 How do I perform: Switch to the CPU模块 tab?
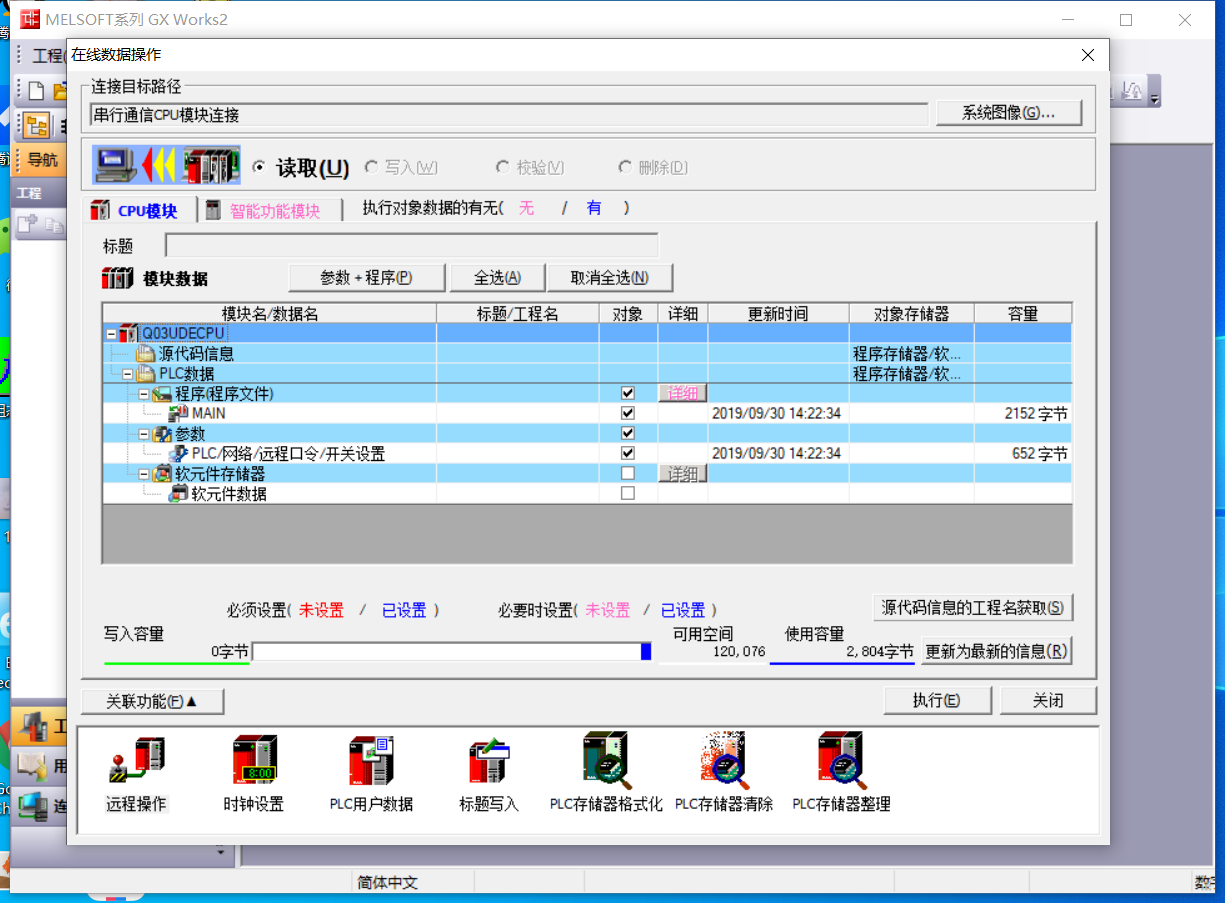(x=137, y=210)
